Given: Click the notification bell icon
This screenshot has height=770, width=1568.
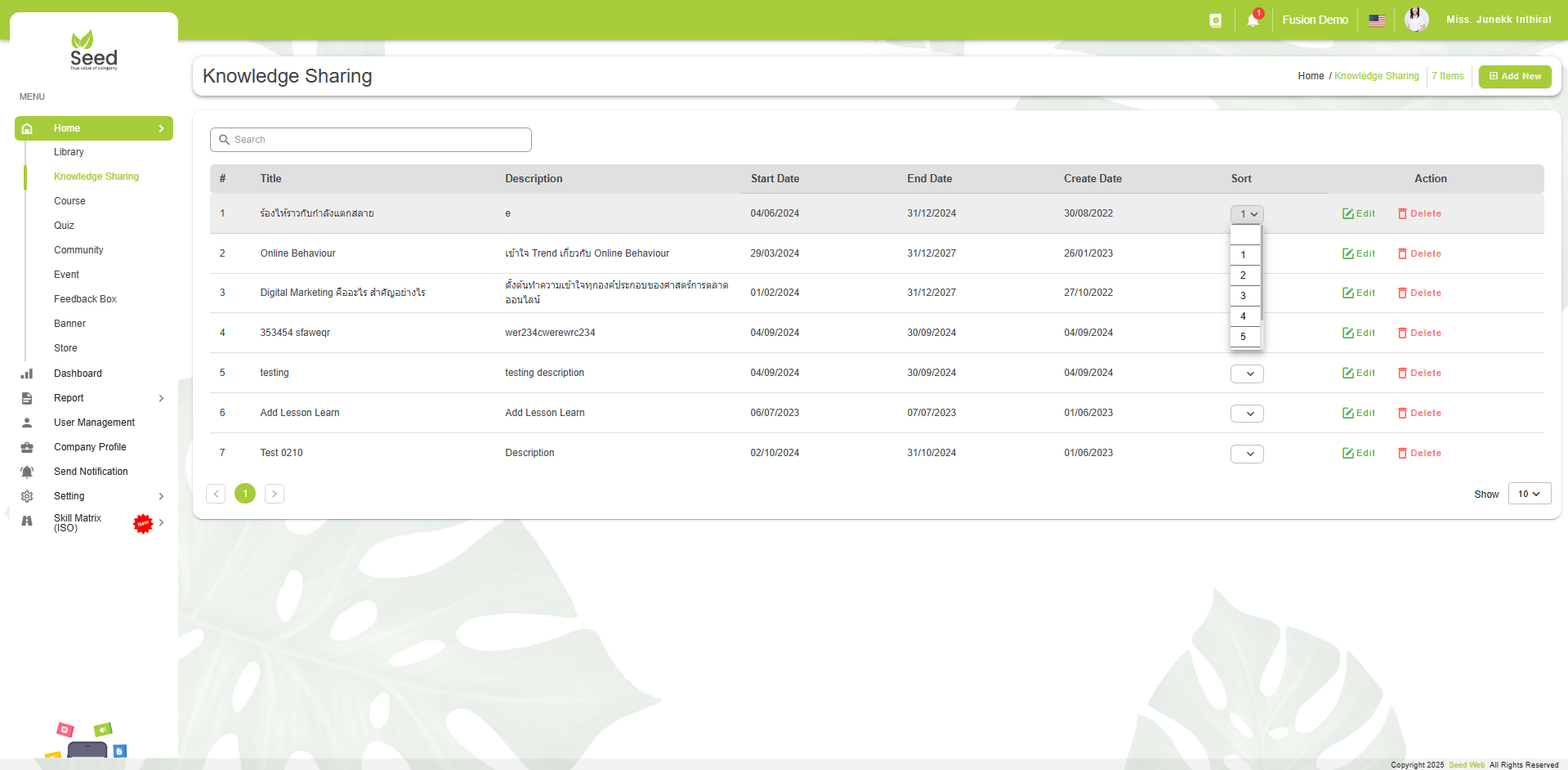Looking at the screenshot, I should [1253, 20].
